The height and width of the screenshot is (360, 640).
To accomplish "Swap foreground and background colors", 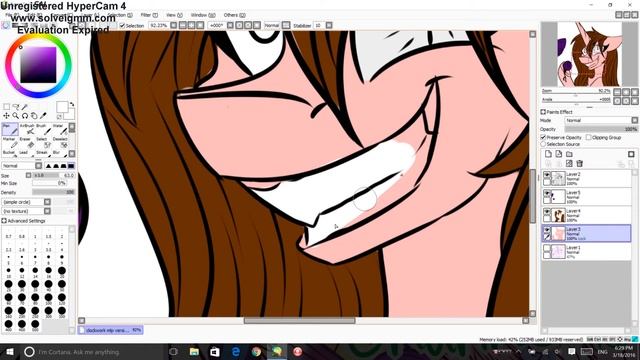I will coord(72,104).
